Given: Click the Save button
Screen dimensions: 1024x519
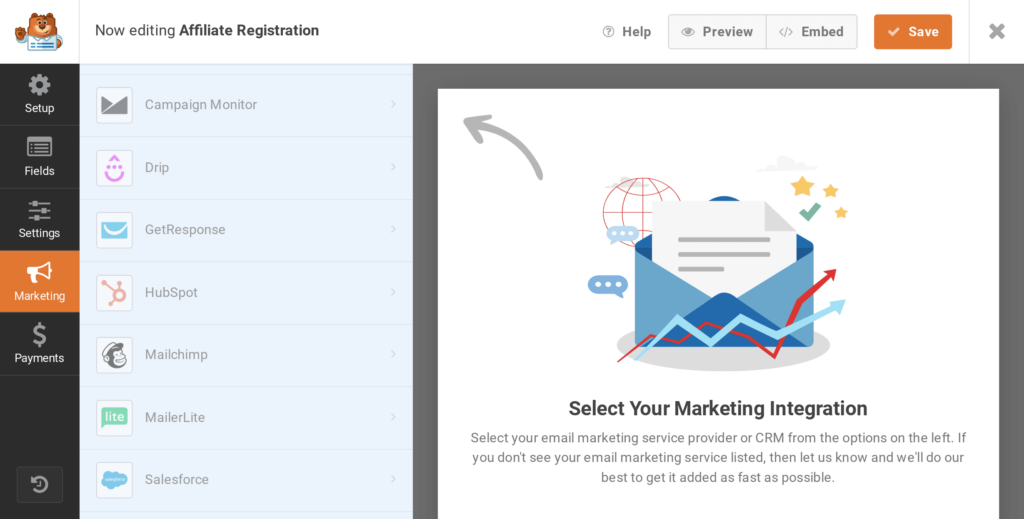Looking at the screenshot, I should (x=912, y=31).
